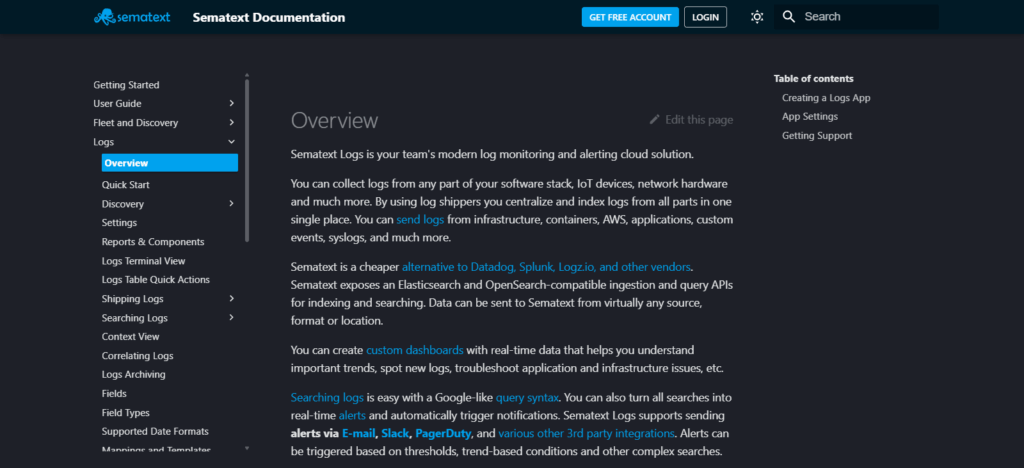This screenshot has height=468, width=1024.
Task: Expand the Searching Logs chevron
Action: point(231,318)
